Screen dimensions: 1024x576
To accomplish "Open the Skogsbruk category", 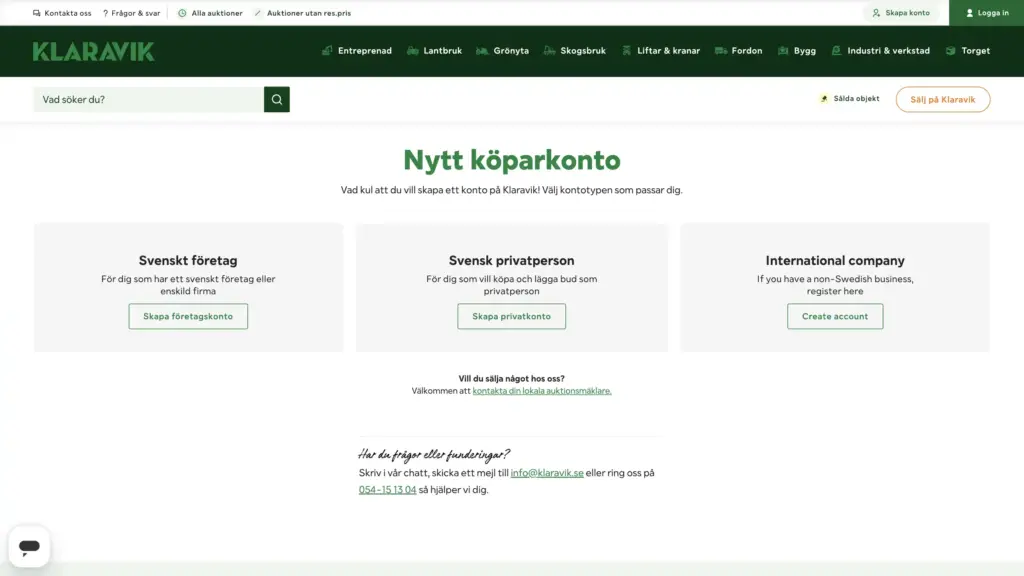I will point(575,51).
